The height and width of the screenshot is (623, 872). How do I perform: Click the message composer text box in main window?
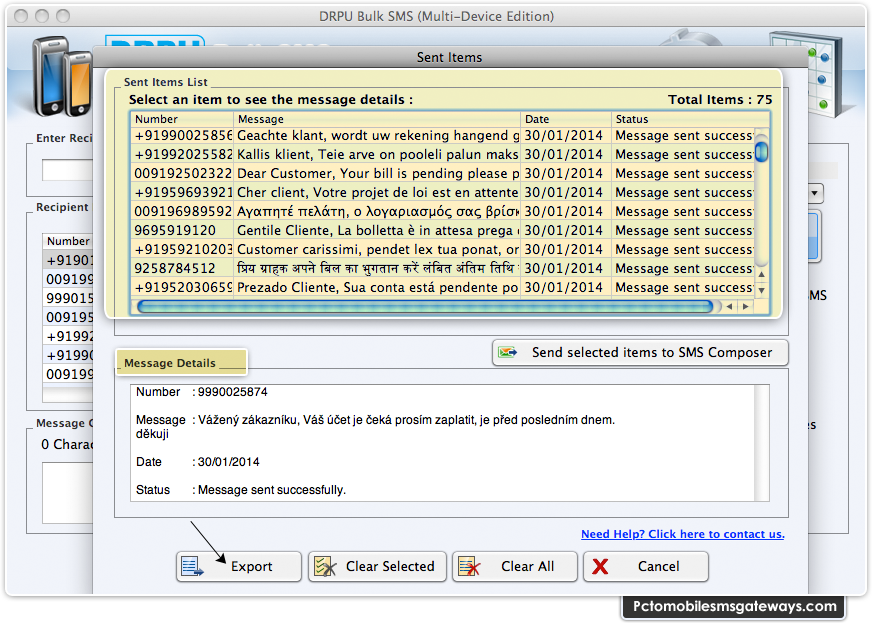[x=67, y=493]
